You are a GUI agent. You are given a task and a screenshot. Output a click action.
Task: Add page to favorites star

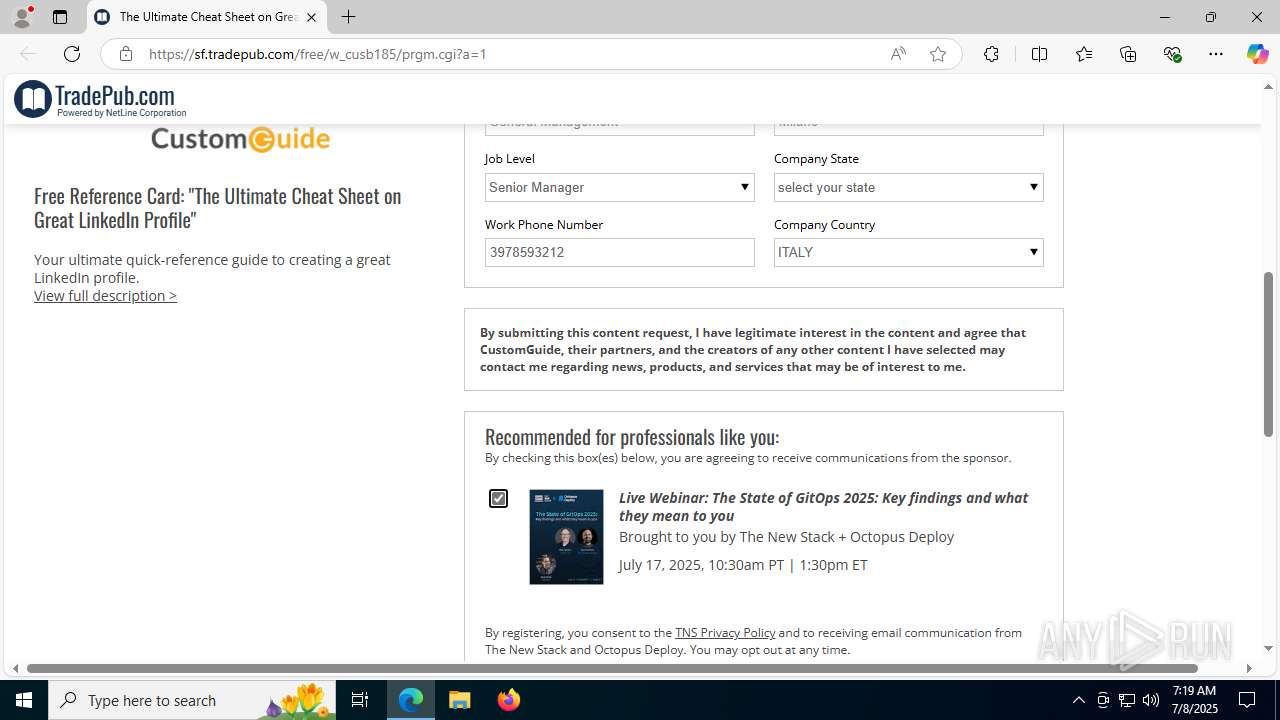point(938,54)
